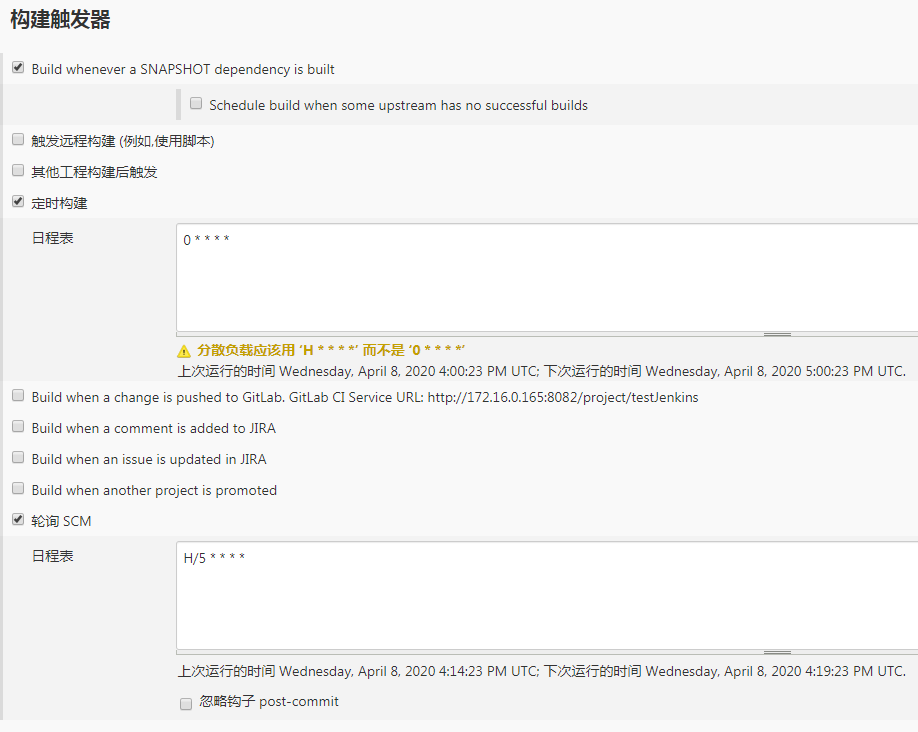Viewport: 918px width, 732px height.
Task: Check 其他工程构建后触发 option
Action: pos(18,171)
